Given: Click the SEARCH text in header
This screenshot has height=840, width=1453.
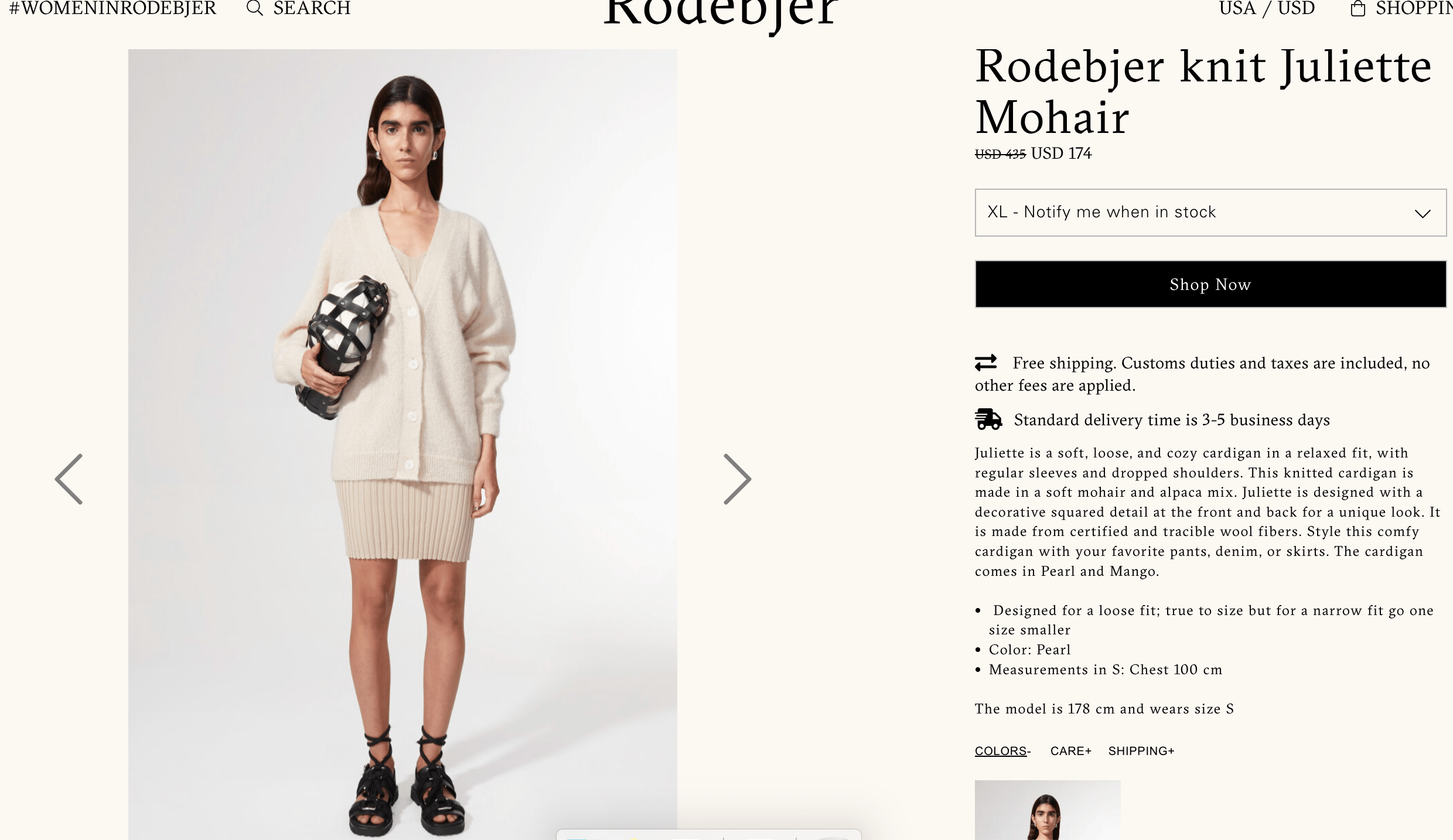Looking at the screenshot, I should 312,8.
